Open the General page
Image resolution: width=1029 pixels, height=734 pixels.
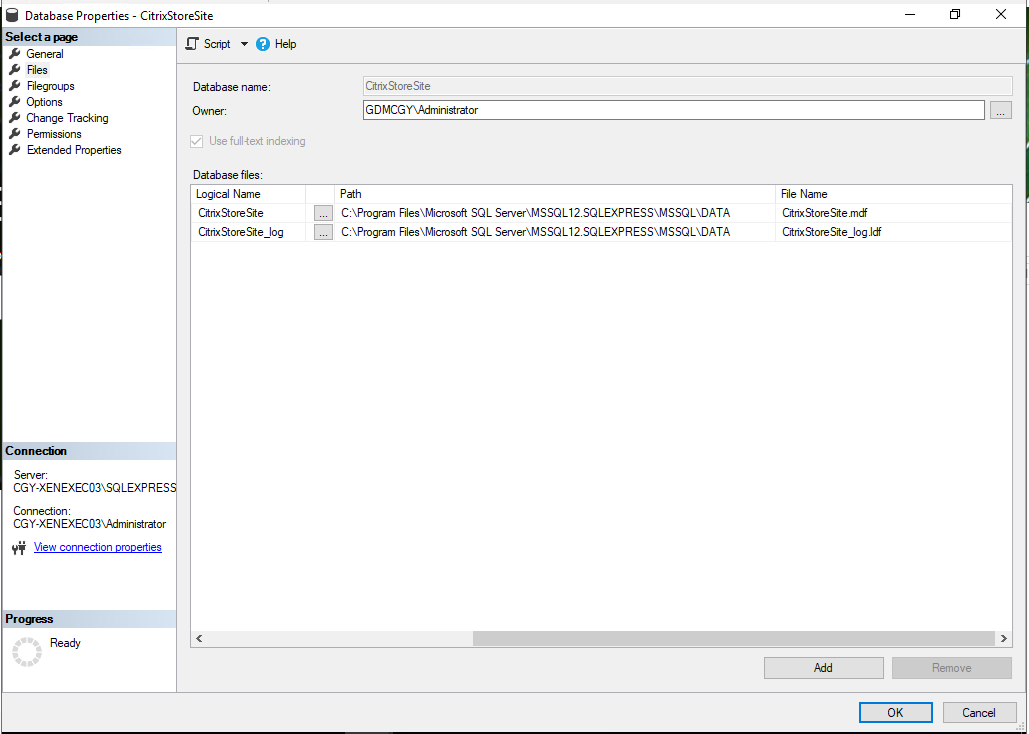45,54
